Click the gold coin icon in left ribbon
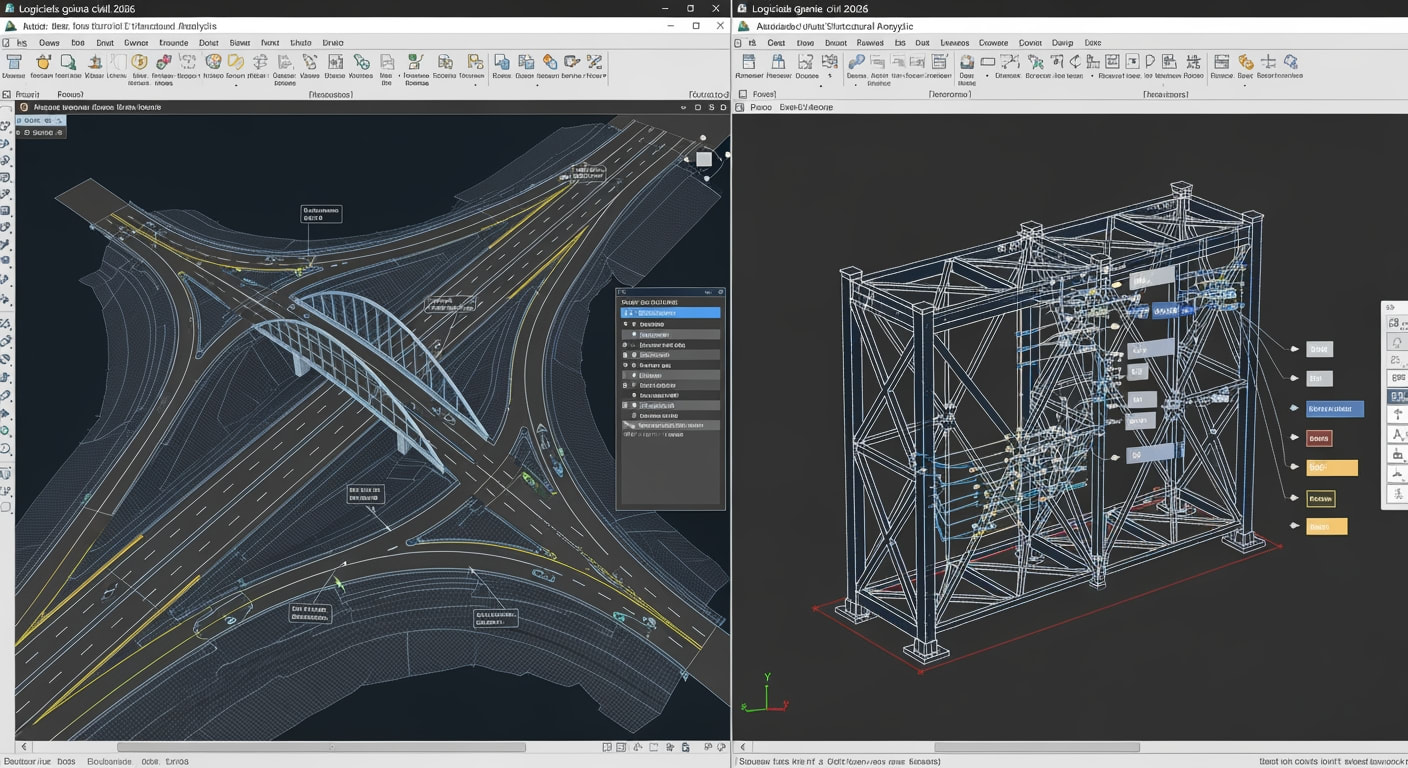1408x768 pixels. (139, 63)
